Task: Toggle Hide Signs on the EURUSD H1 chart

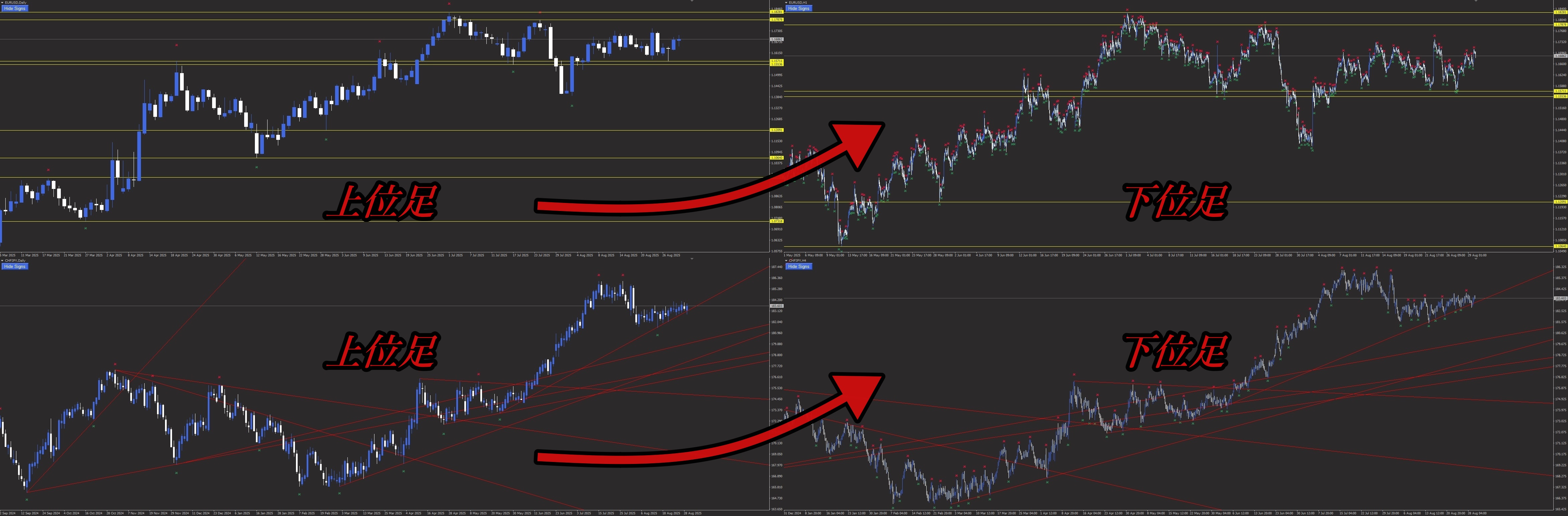Action: point(799,9)
